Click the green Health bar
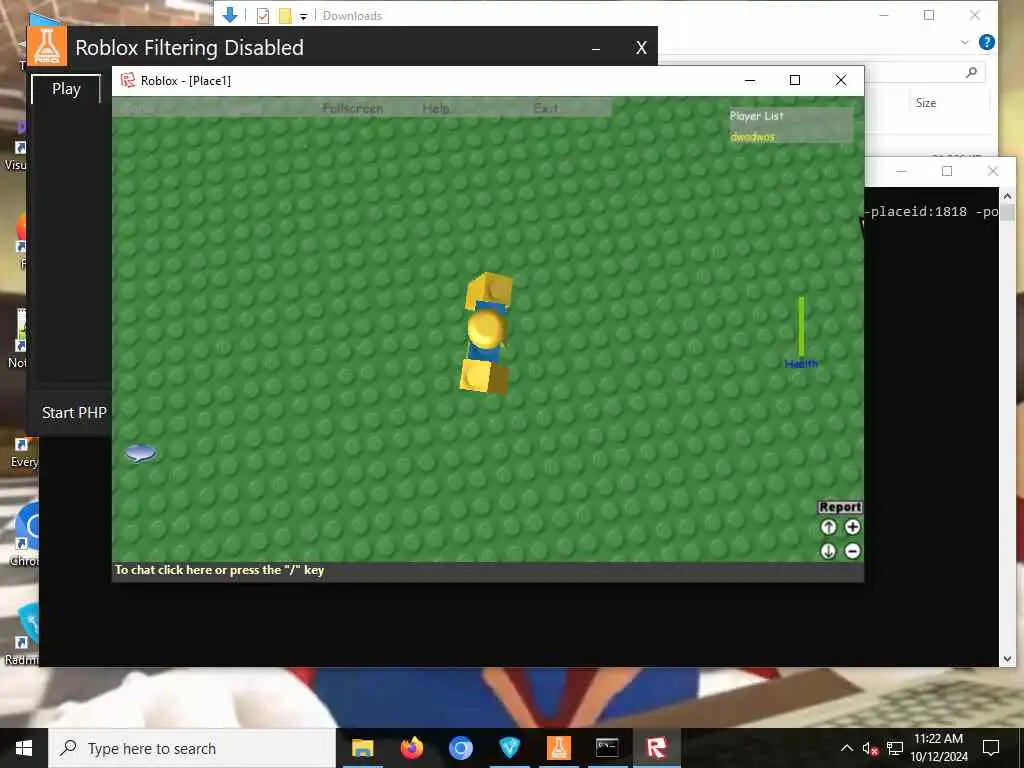 coord(801,327)
